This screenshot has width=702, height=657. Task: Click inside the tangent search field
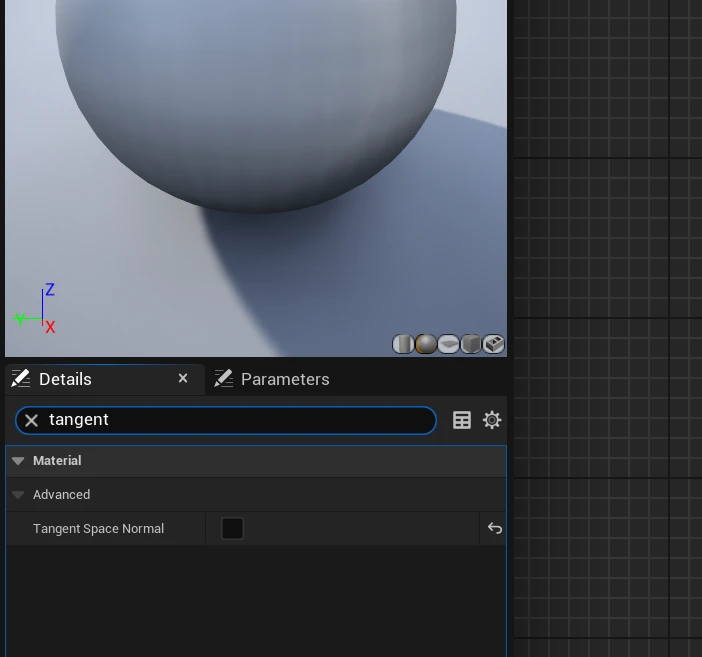240,420
